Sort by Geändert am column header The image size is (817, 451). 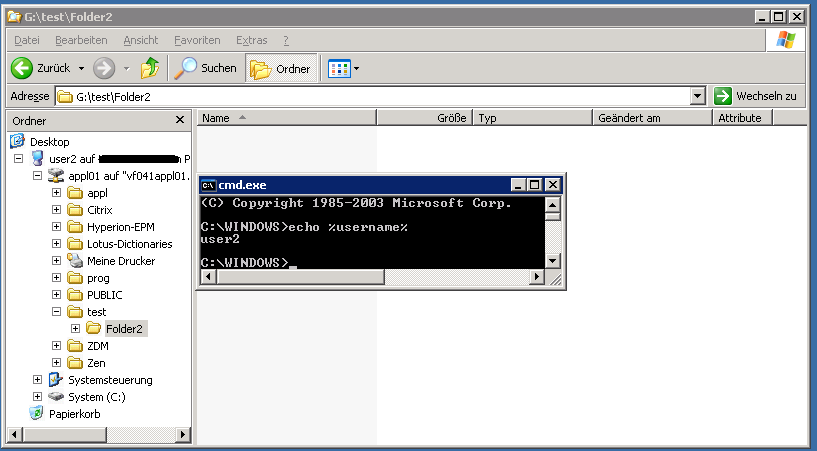pyautogui.click(x=653, y=118)
